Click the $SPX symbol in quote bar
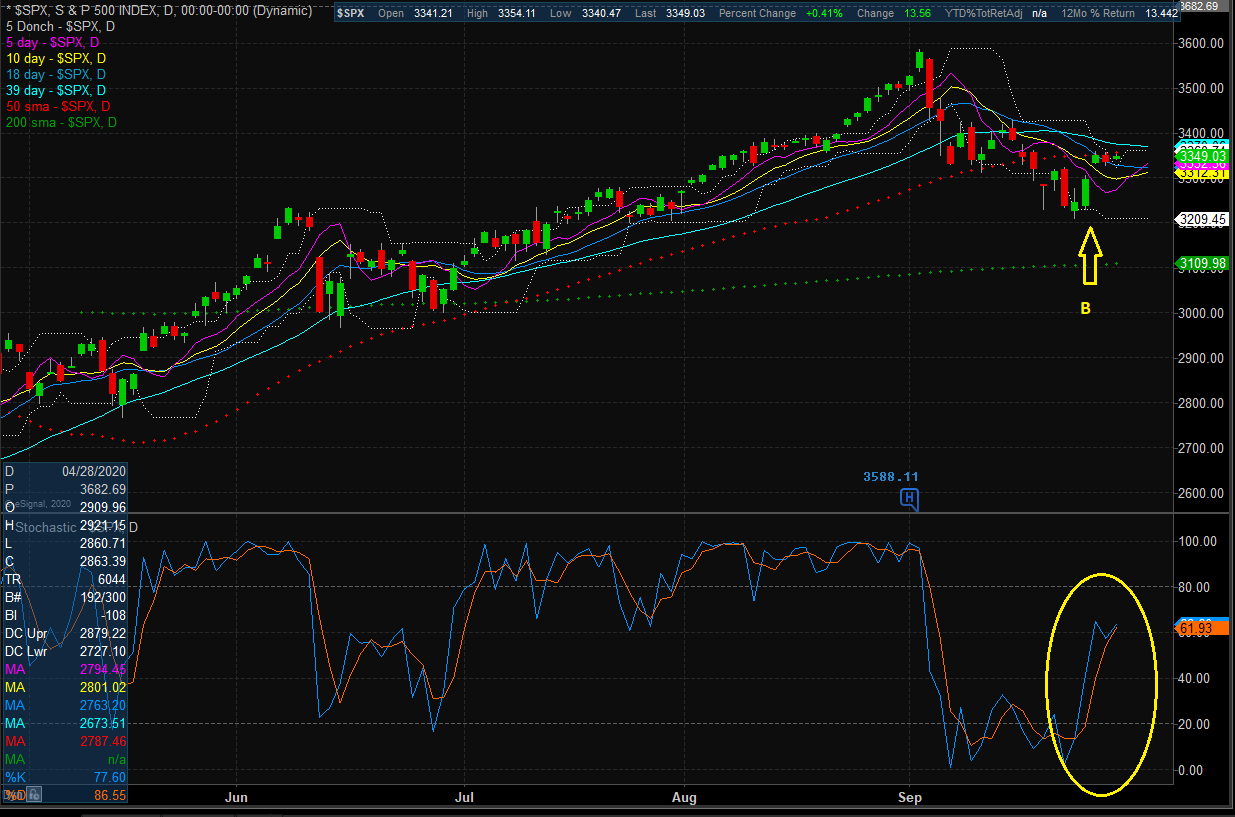Viewport: 1235px width, 817px height. pos(352,12)
